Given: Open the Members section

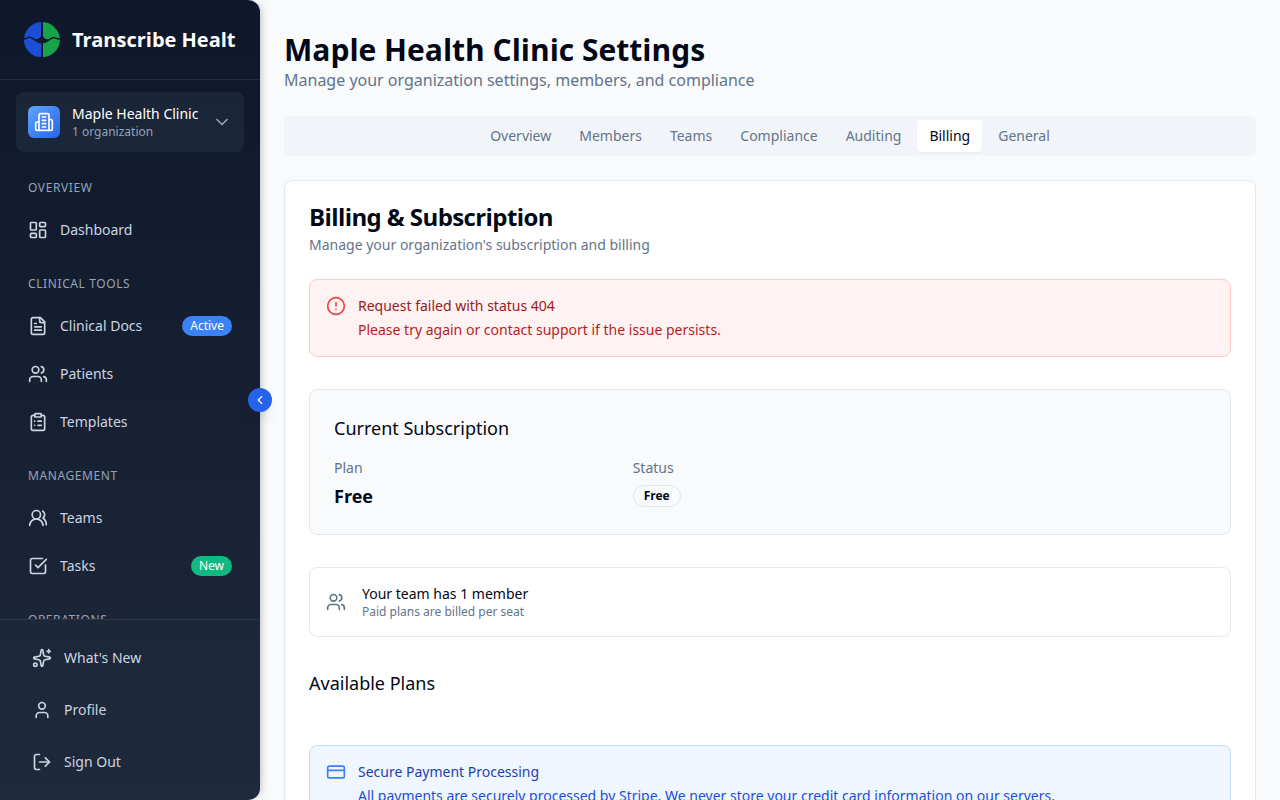Looking at the screenshot, I should point(610,135).
